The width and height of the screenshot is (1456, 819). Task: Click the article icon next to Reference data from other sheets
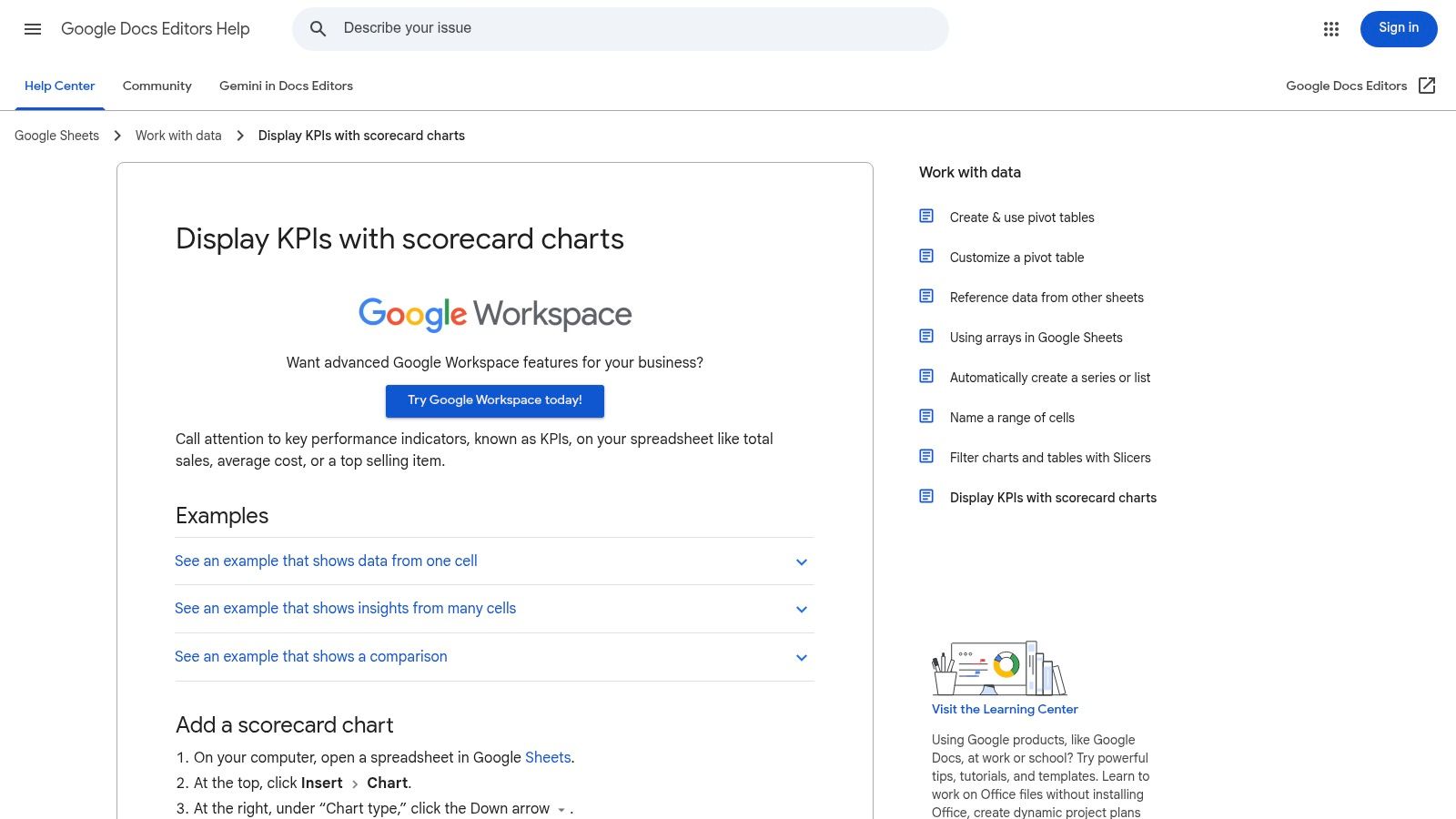(x=926, y=297)
